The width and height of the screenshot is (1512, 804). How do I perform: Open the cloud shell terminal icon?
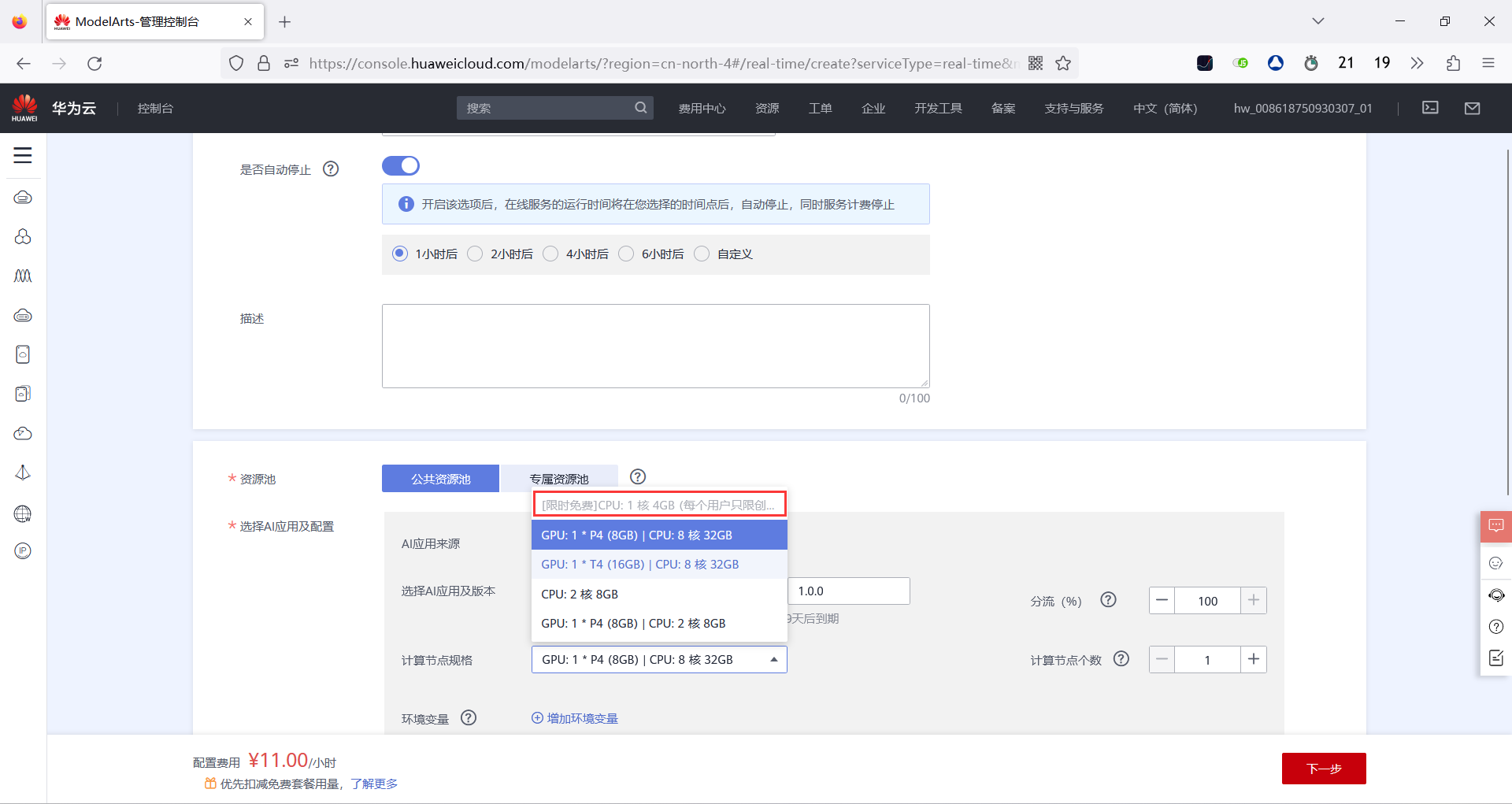[1430, 108]
